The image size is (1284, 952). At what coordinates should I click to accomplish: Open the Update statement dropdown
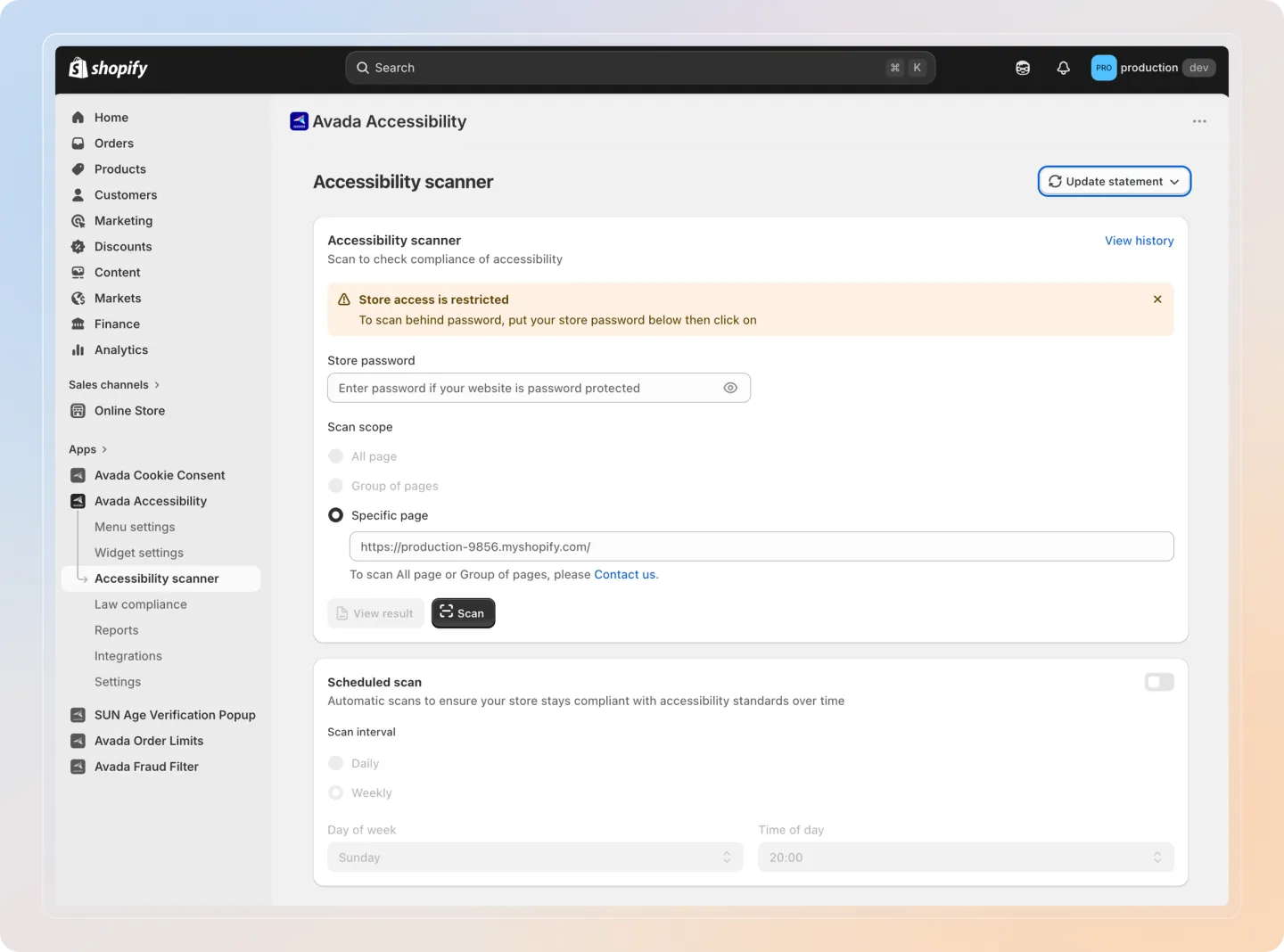coord(1115,181)
